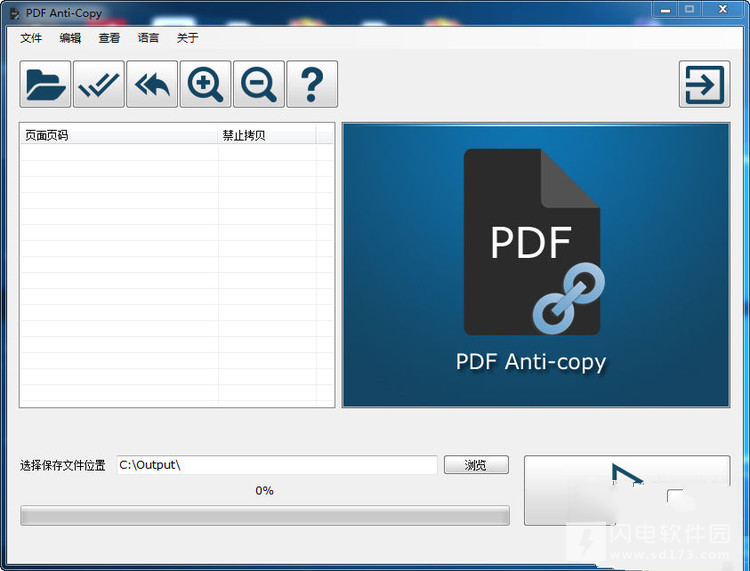Close the PDF Anti-Copy window
Screen dimensions: 750x571
point(722,10)
